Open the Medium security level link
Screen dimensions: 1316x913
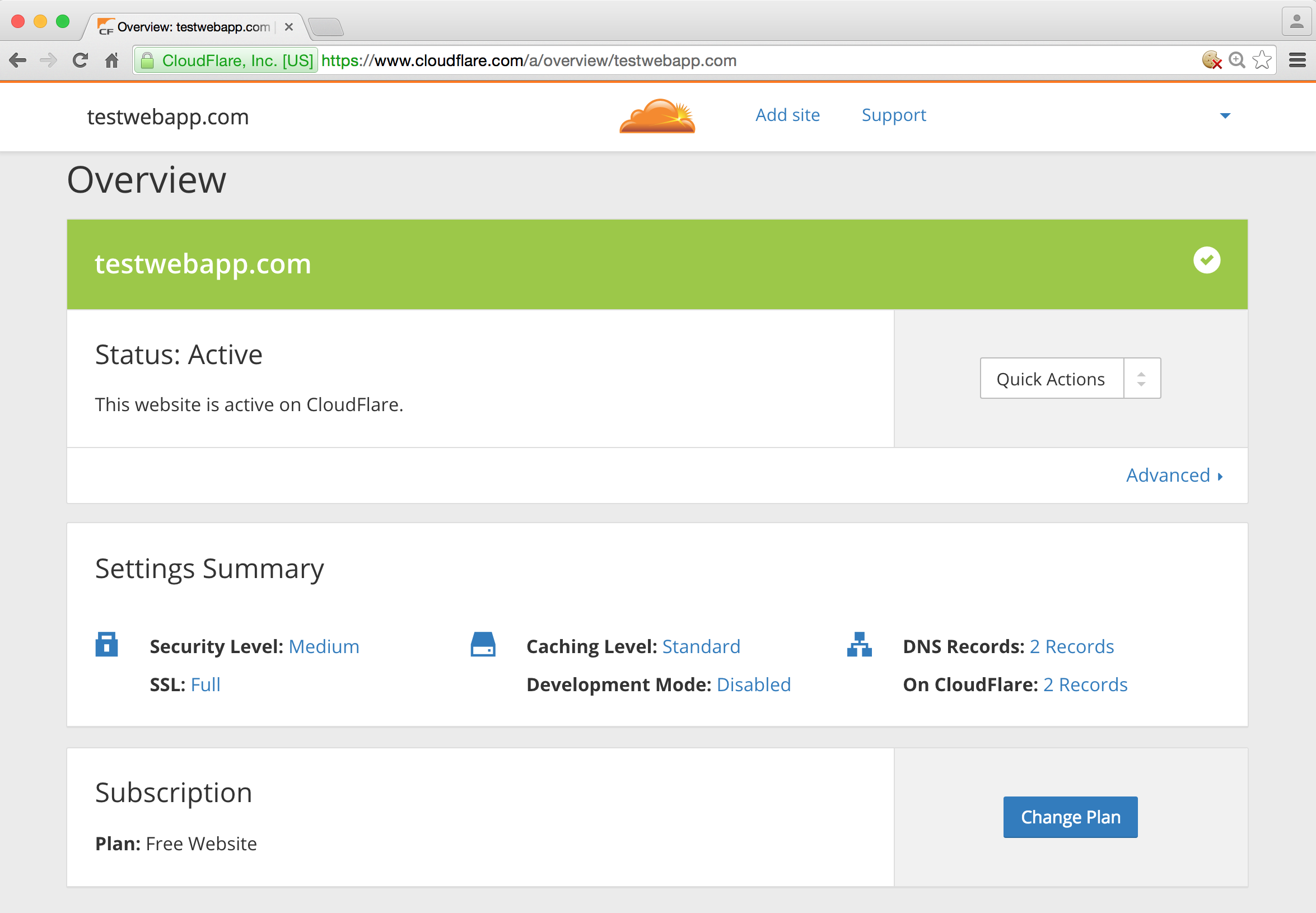324,646
